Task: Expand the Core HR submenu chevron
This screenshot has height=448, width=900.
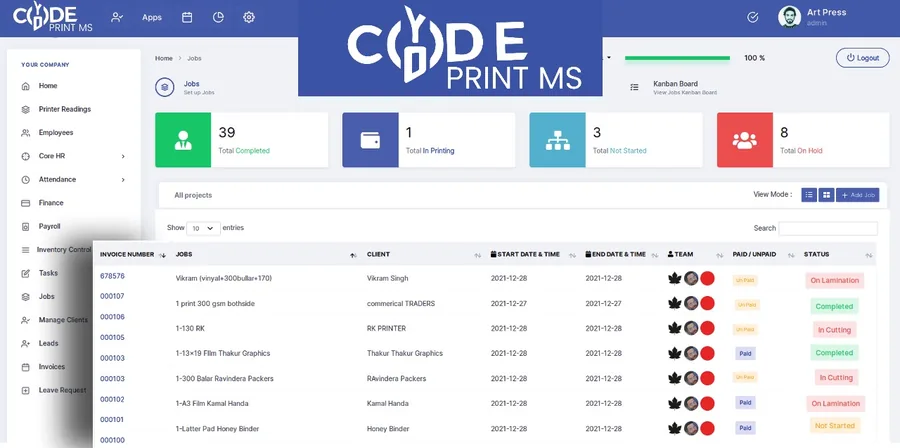Action: 123,156
